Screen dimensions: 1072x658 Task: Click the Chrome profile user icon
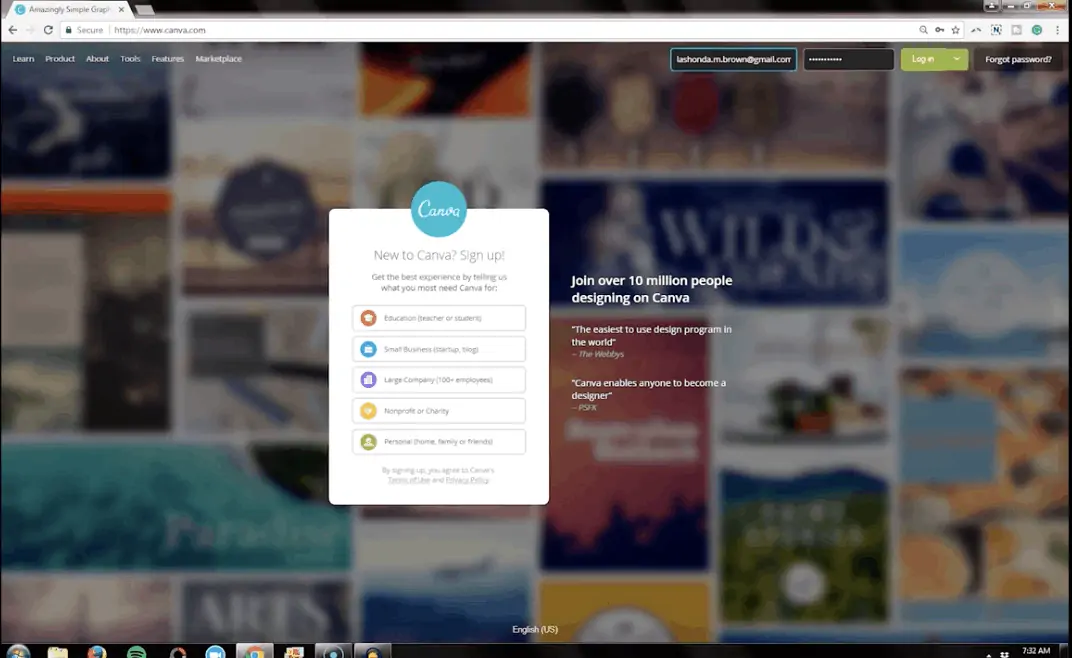tap(991, 5)
